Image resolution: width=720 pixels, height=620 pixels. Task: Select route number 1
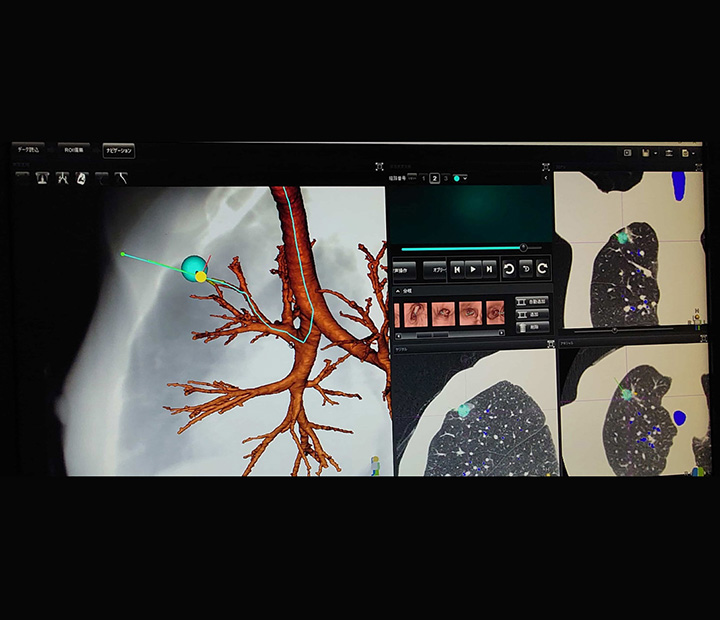(423, 178)
